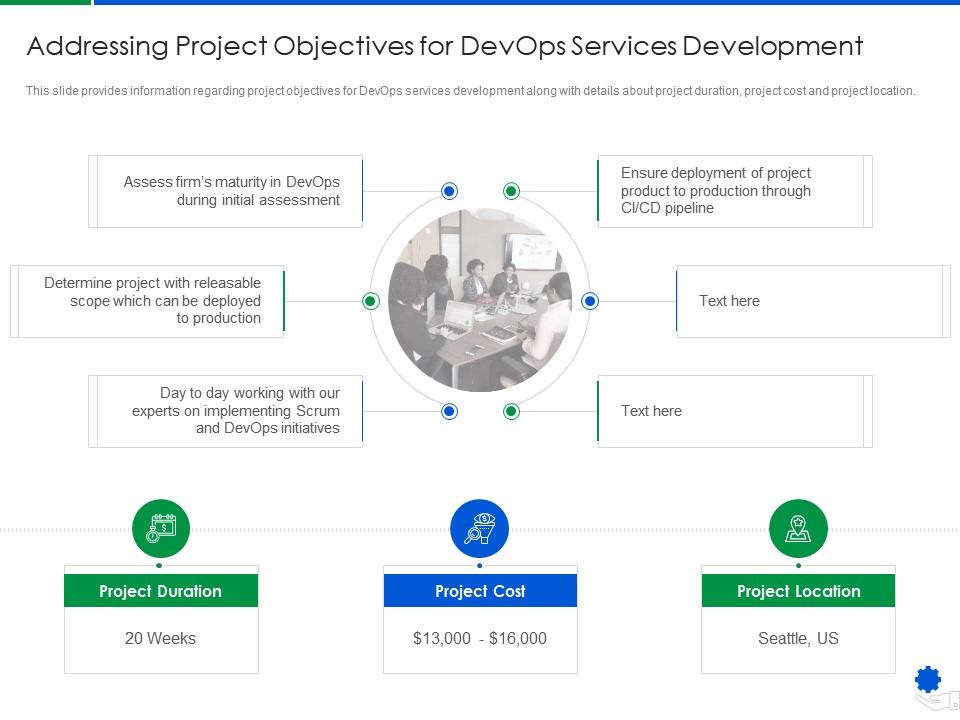Select the green dot above the team photo
Viewport: 960px width, 720px height.
[x=512, y=189]
